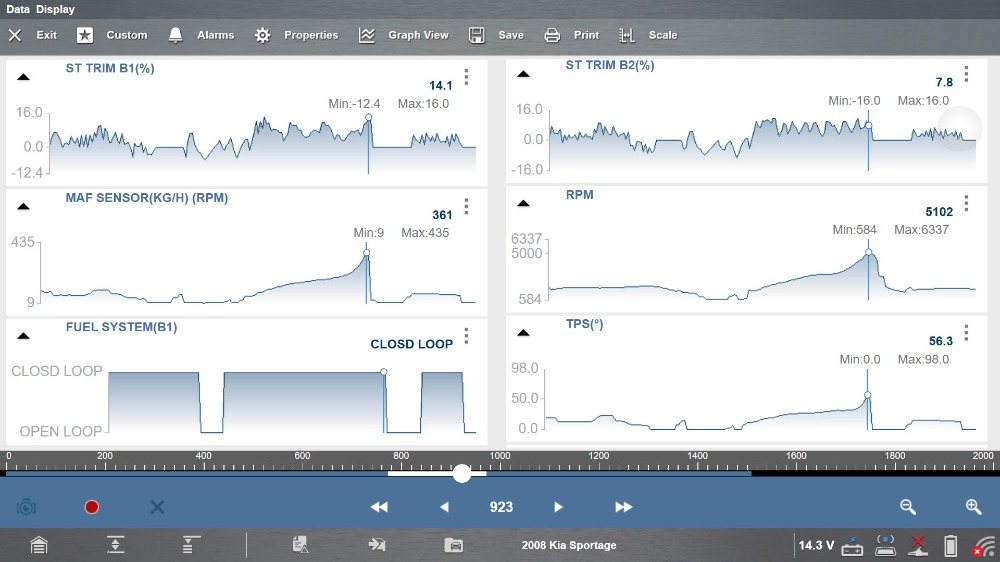Collapse the MAF SENSOR graph panel
Screen dimensions: 1000x562
pos(23,206)
